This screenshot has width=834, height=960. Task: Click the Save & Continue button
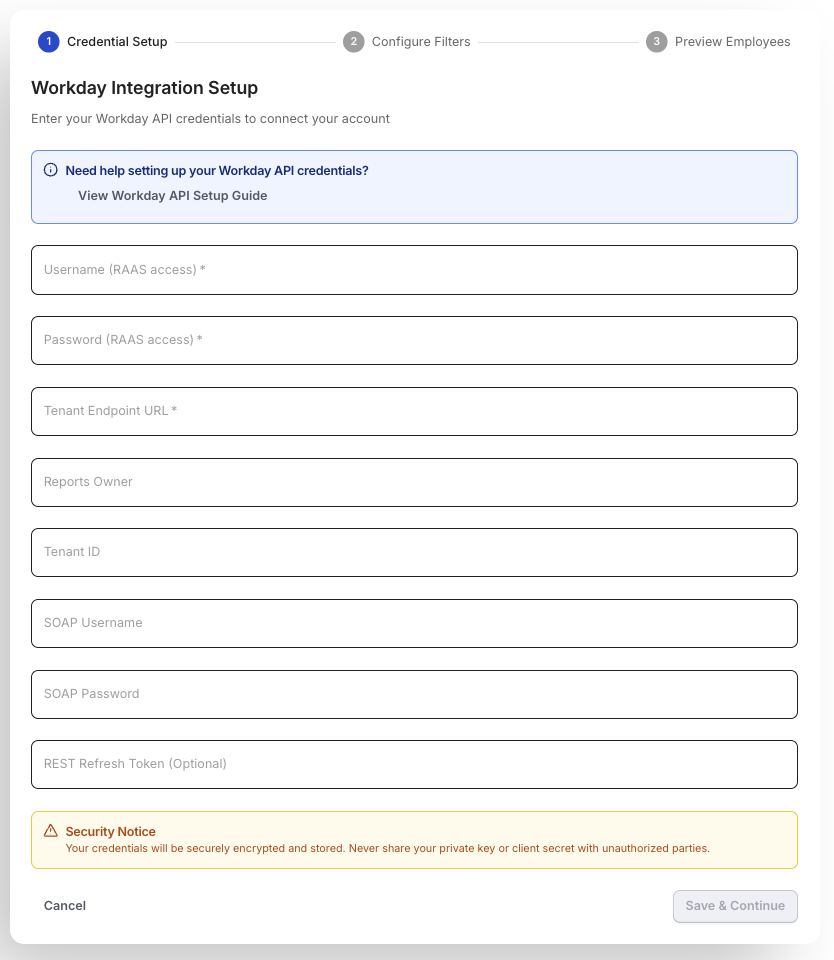(x=735, y=906)
